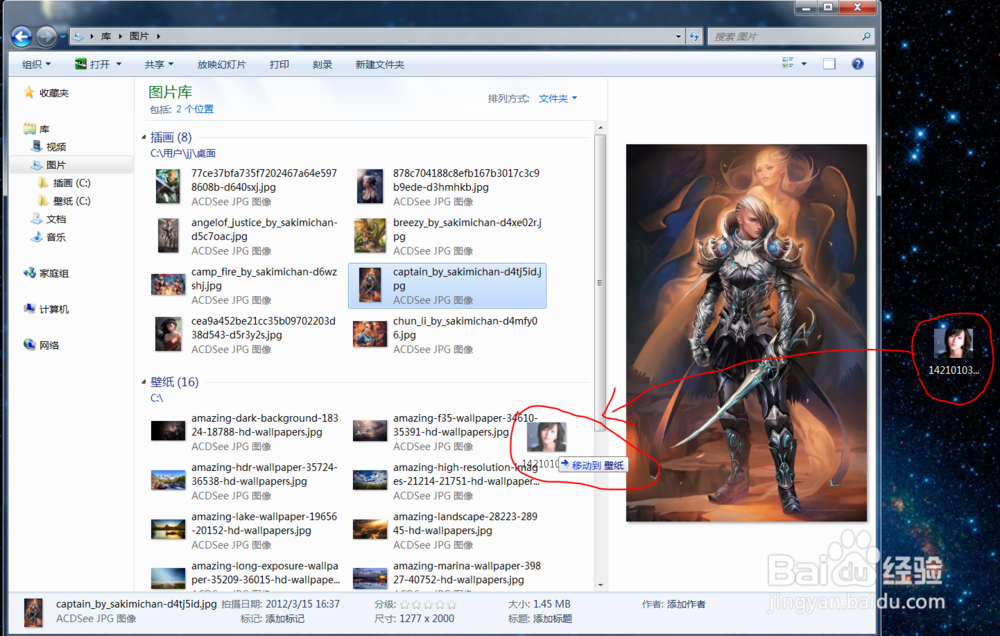
Task: Click 刻录 in the toolbar
Action: click(322, 64)
